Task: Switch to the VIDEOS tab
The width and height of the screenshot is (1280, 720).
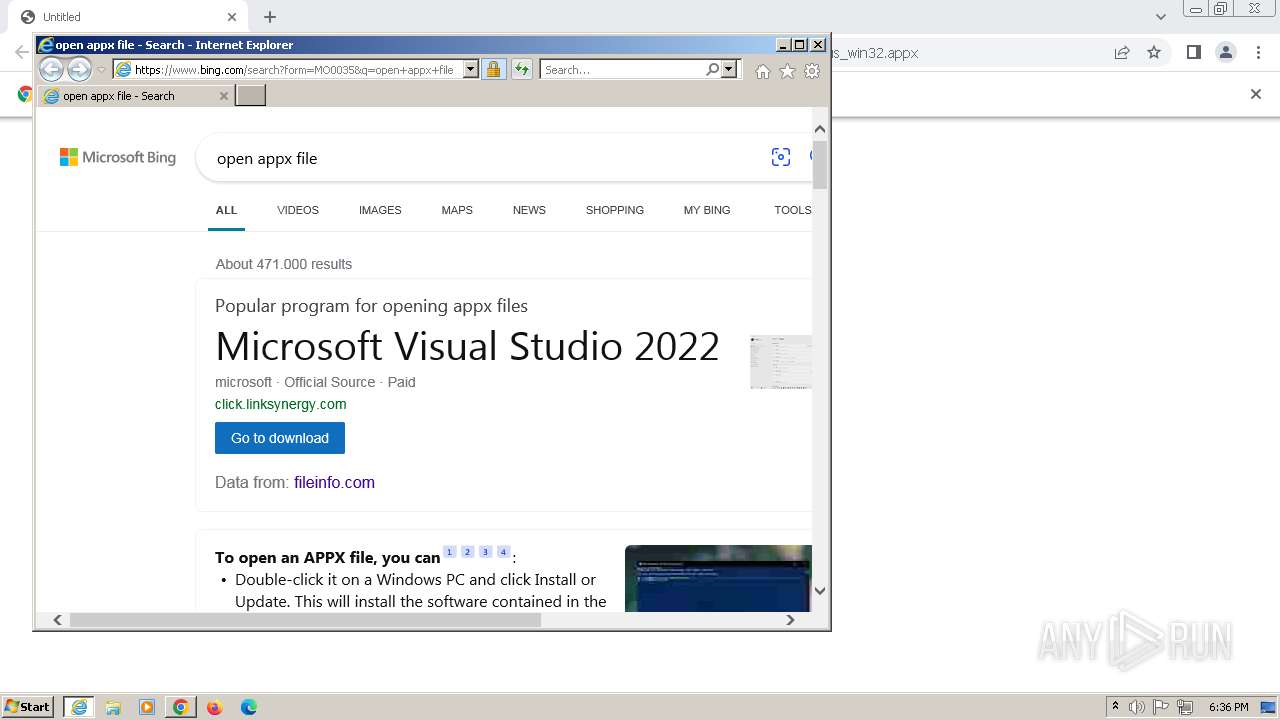Action: [x=298, y=210]
